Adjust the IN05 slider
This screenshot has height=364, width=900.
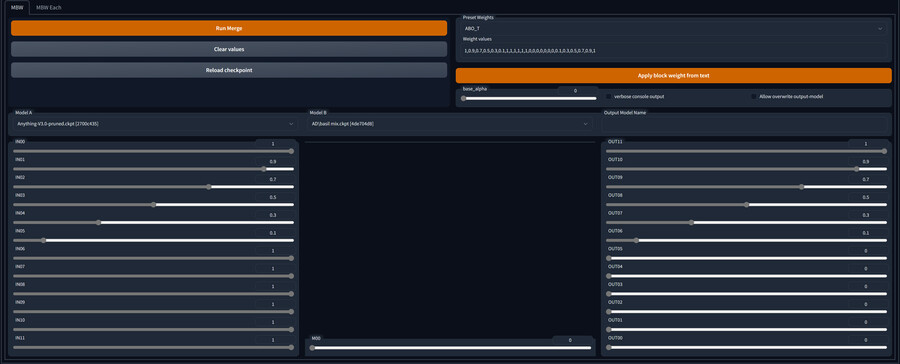point(154,240)
